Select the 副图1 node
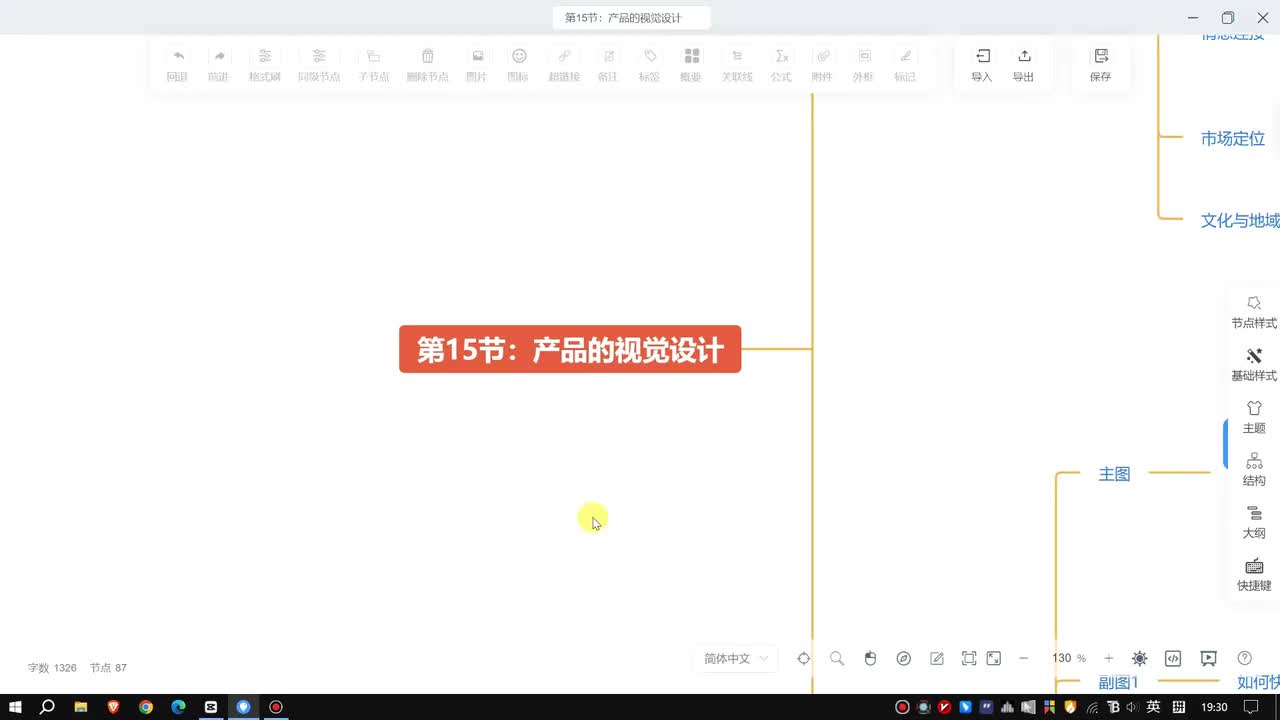Viewport: 1280px width, 720px height. point(1119,683)
